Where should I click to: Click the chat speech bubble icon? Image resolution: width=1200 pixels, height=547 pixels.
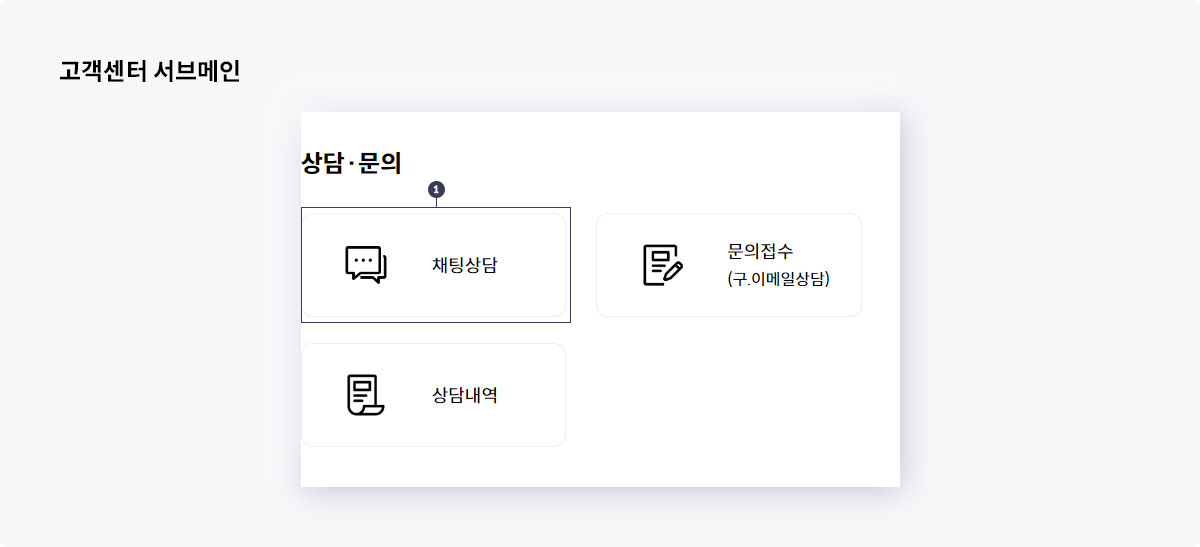[x=366, y=265]
